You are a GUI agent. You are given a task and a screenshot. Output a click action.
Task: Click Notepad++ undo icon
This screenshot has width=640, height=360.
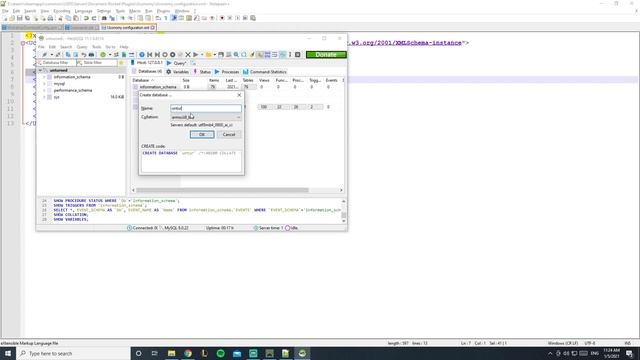pyautogui.click(x=86, y=18)
